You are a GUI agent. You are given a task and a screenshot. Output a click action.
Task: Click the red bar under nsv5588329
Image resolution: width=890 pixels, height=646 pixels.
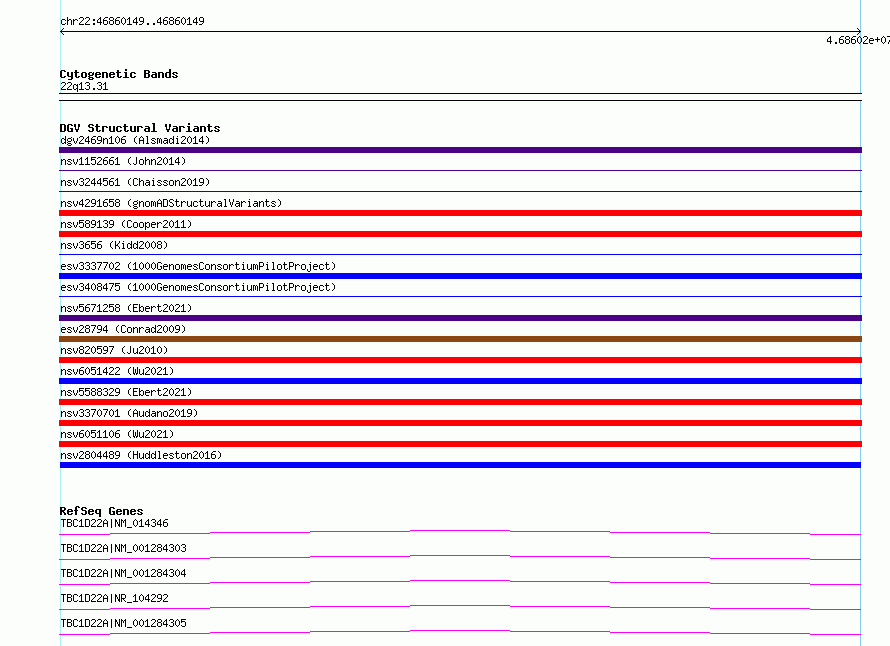click(x=460, y=402)
